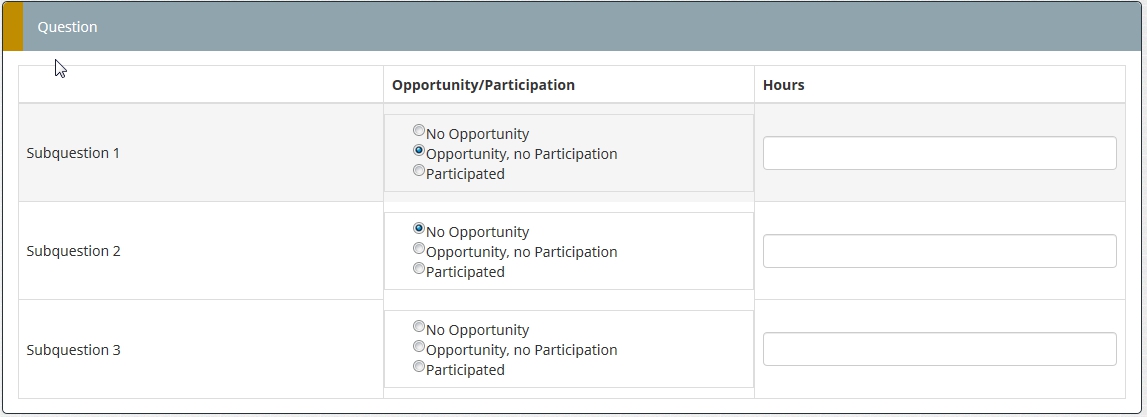Click the Hours column header

click(784, 85)
